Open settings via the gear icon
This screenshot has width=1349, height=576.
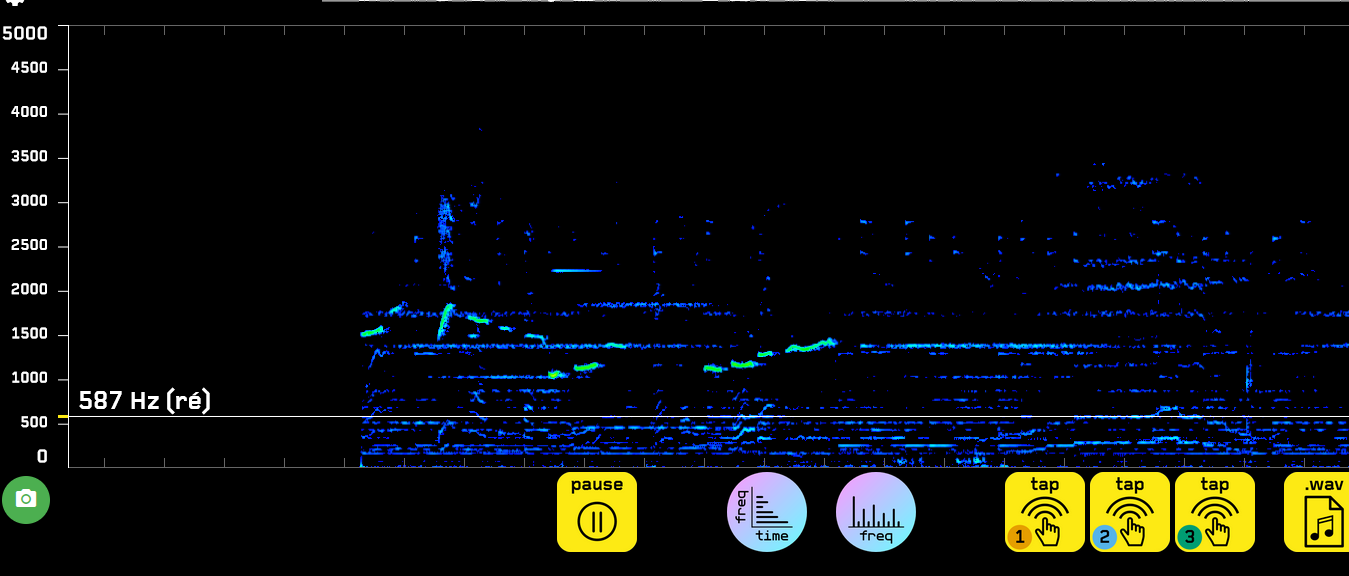pos(16,3)
